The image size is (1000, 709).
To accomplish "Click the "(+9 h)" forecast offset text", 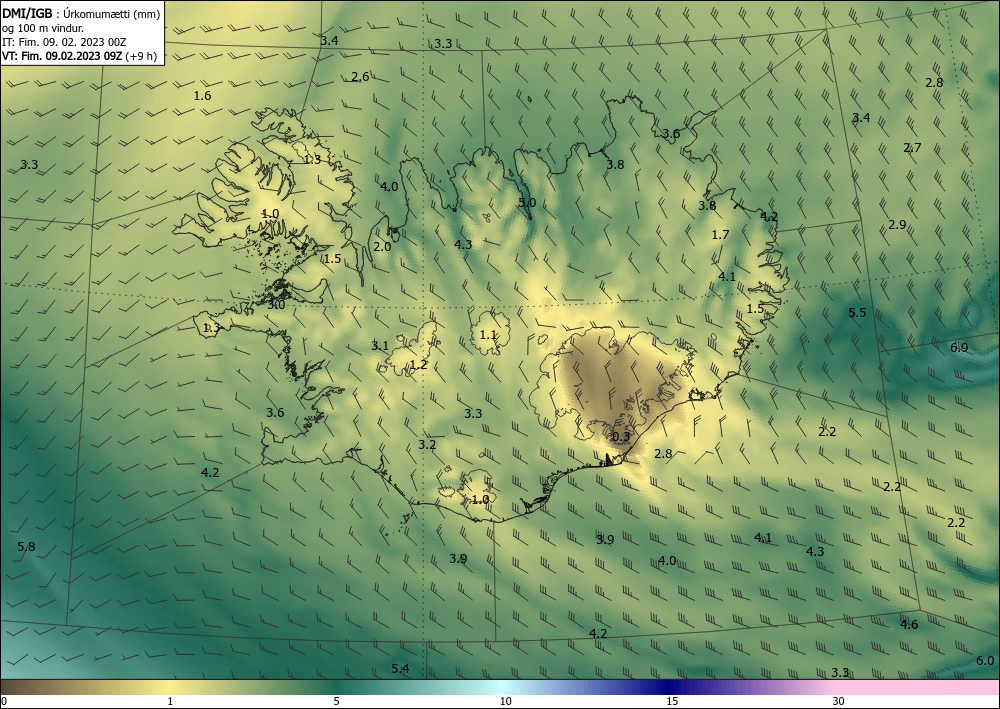I will point(141,55).
